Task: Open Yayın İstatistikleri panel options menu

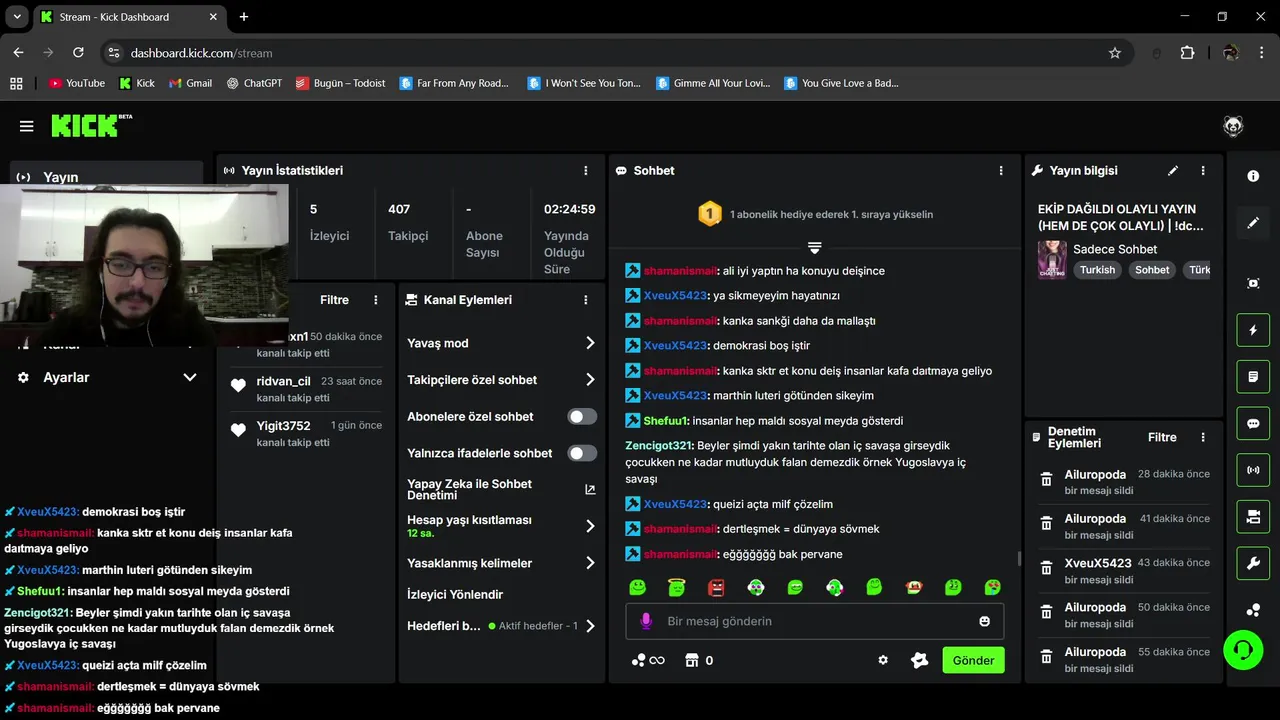Action: pos(586,171)
